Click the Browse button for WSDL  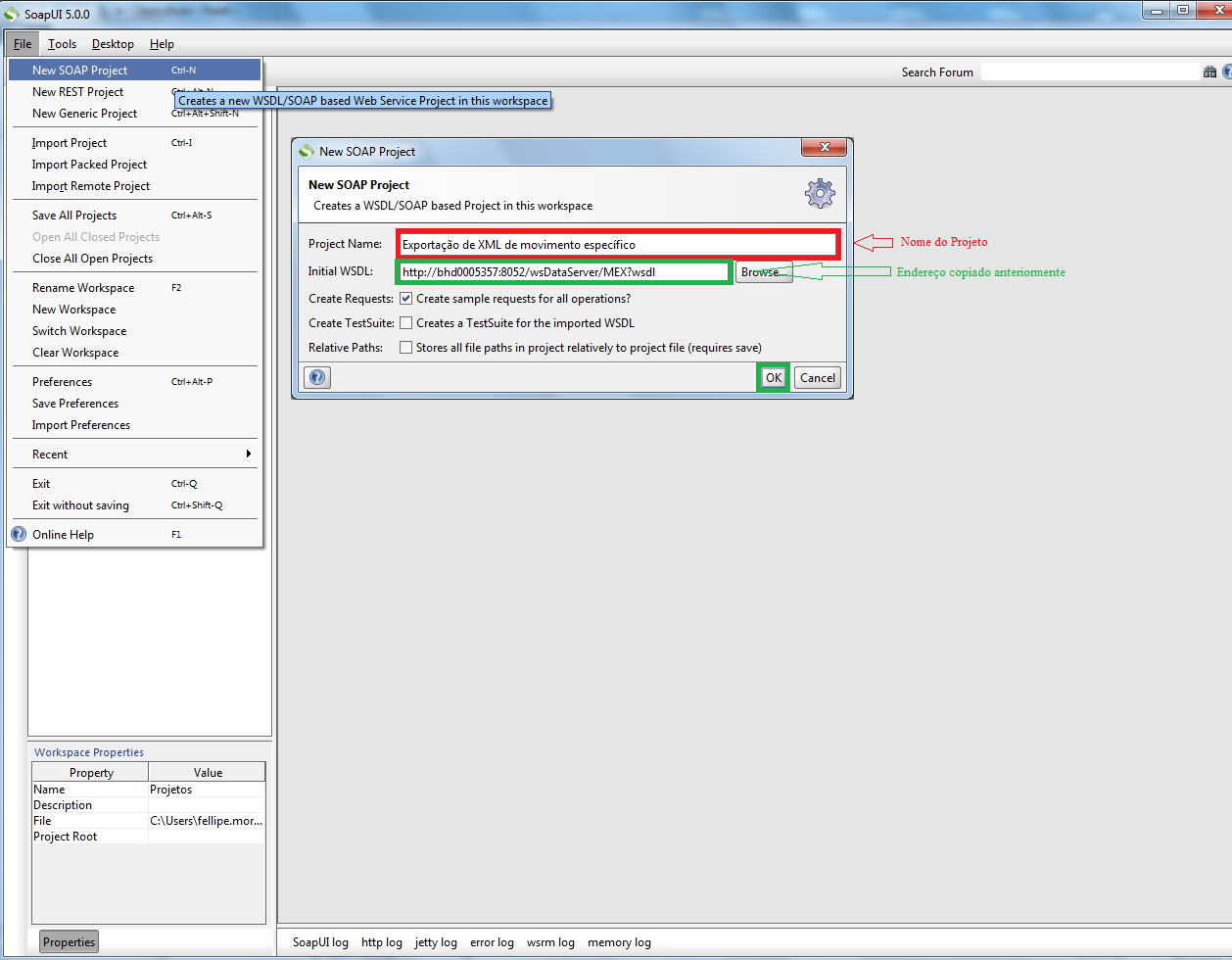tap(764, 272)
